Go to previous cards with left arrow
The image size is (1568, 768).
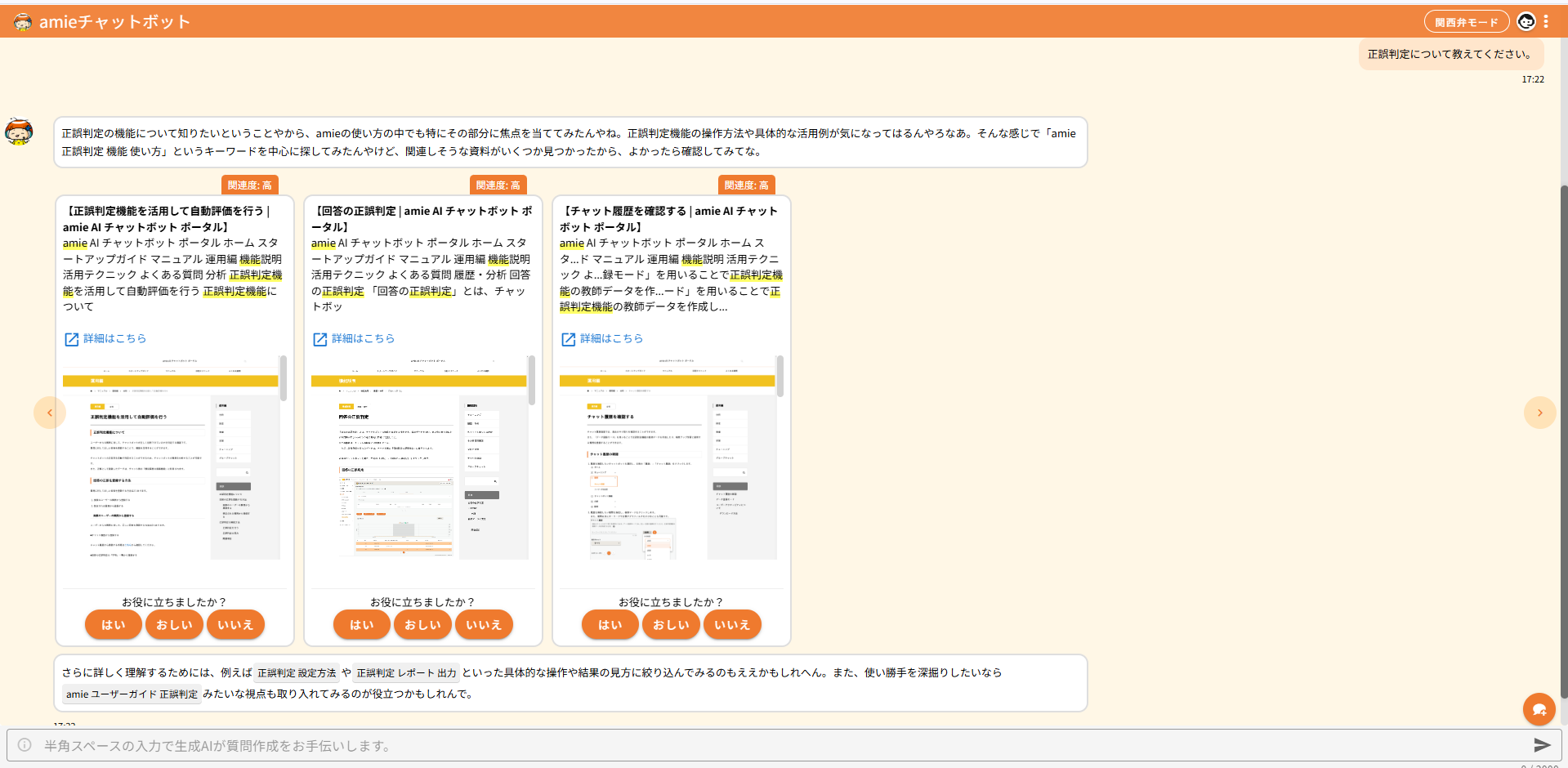click(x=50, y=413)
